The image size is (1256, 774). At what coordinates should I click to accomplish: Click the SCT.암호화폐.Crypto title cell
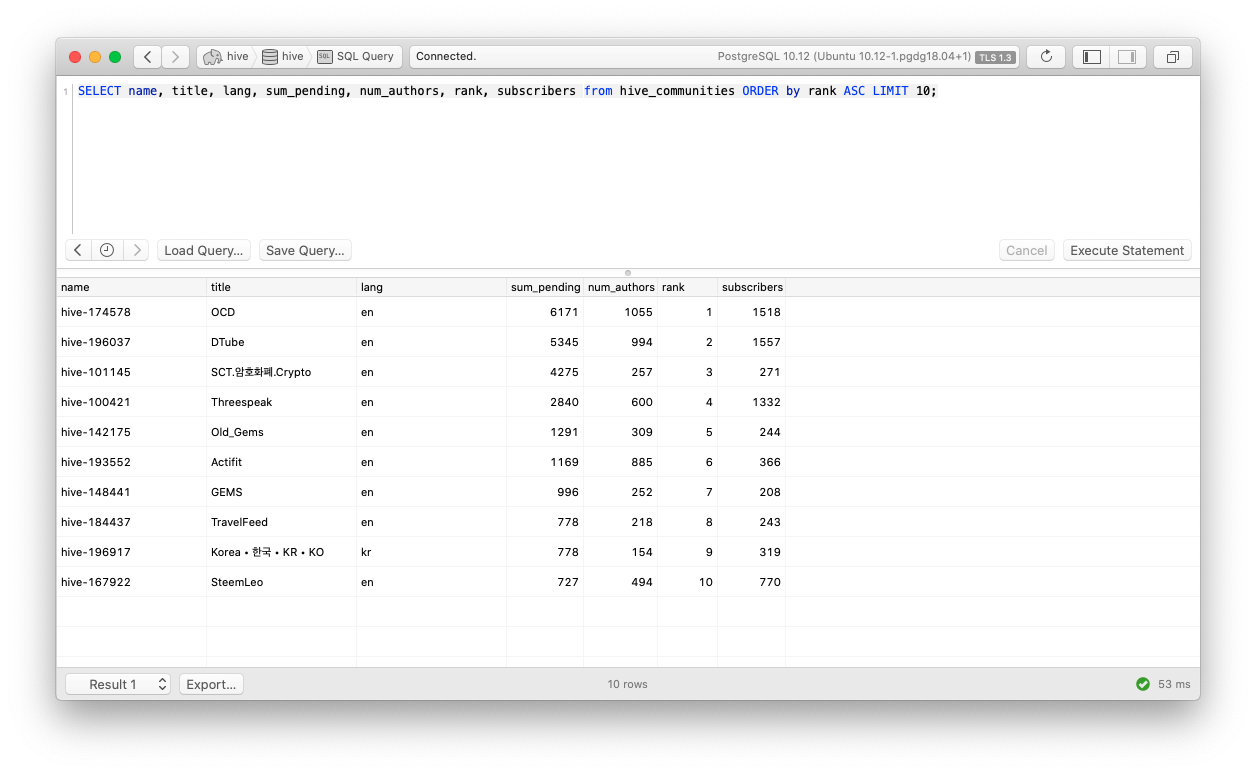(x=281, y=372)
